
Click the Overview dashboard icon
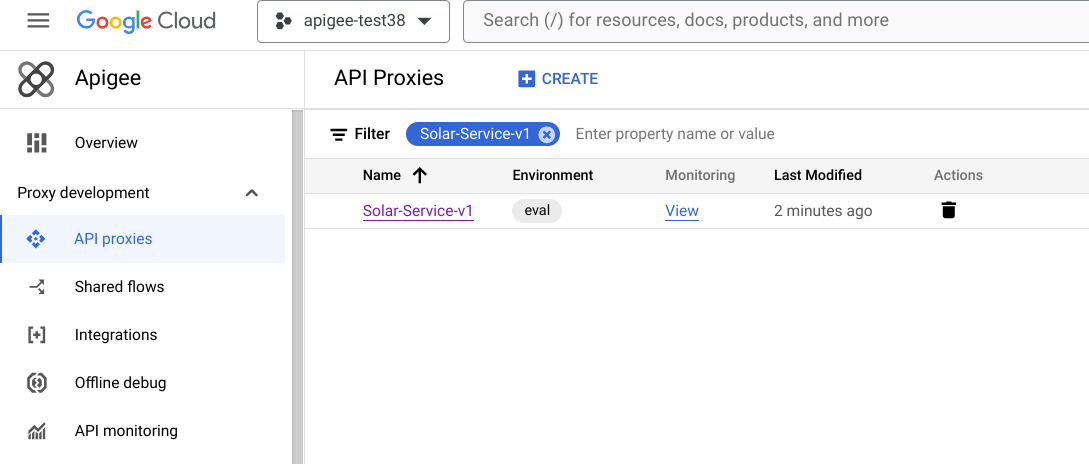36,142
